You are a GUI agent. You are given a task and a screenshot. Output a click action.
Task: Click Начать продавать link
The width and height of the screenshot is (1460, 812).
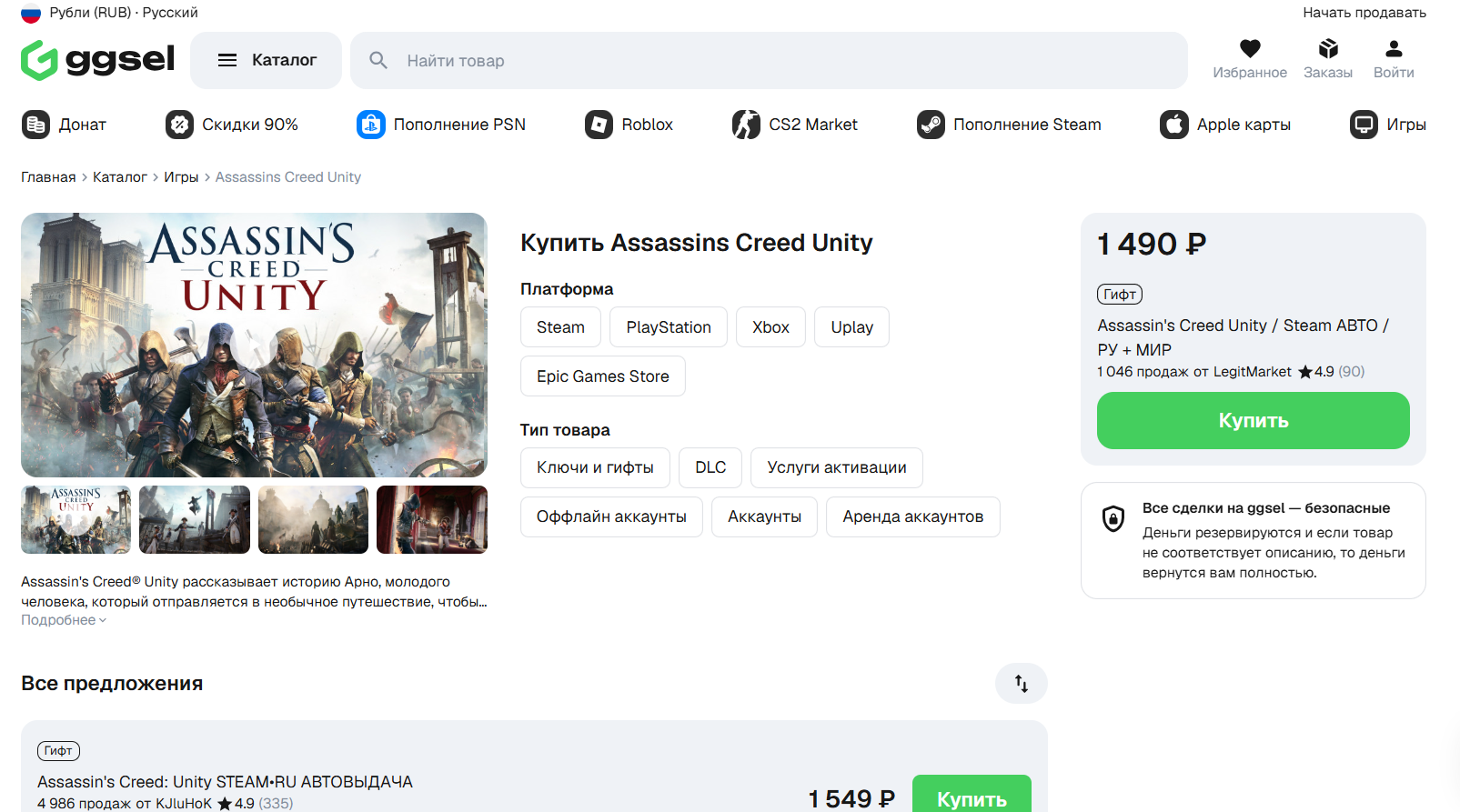1364,13
